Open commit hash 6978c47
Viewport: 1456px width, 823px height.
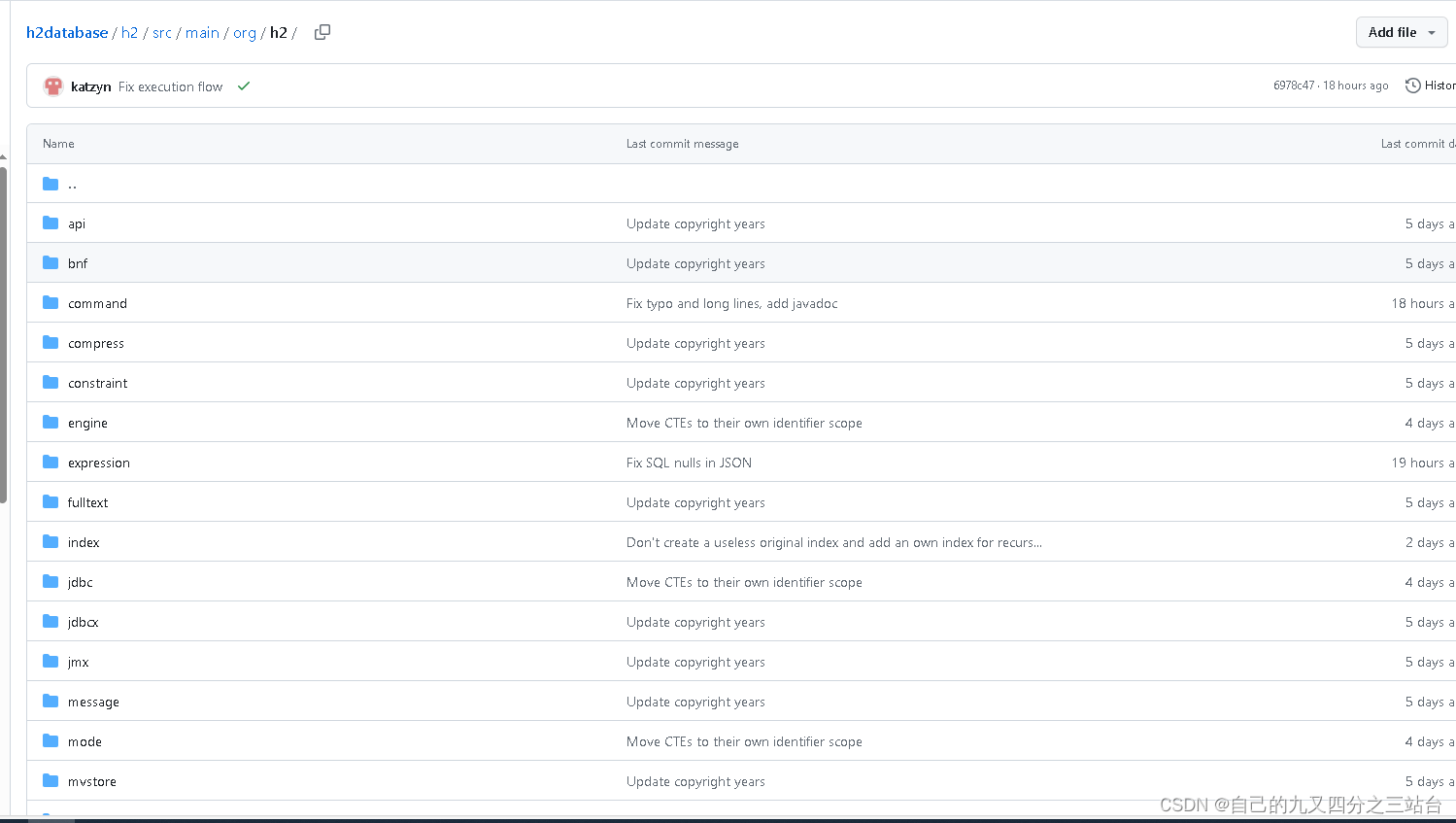click(x=1294, y=86)
